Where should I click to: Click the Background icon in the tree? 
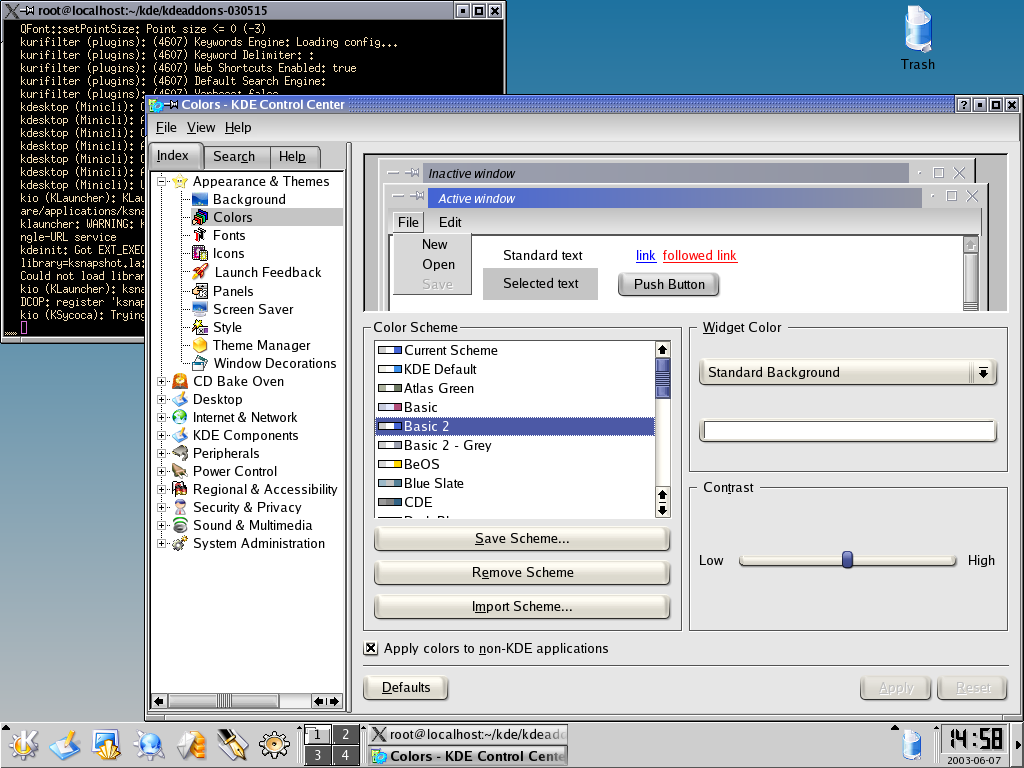tap(200, 199)
